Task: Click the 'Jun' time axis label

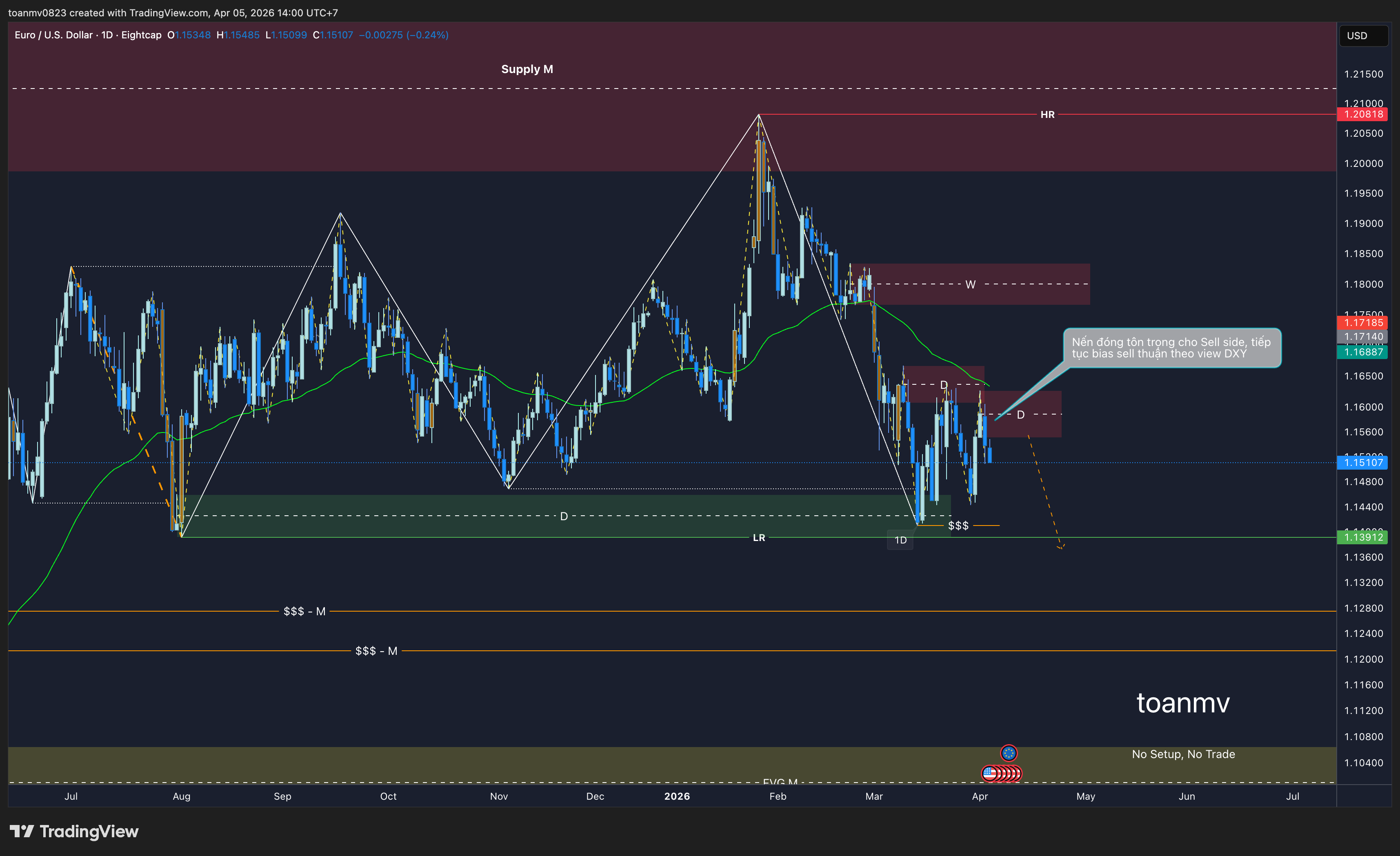Action: 1187,796
